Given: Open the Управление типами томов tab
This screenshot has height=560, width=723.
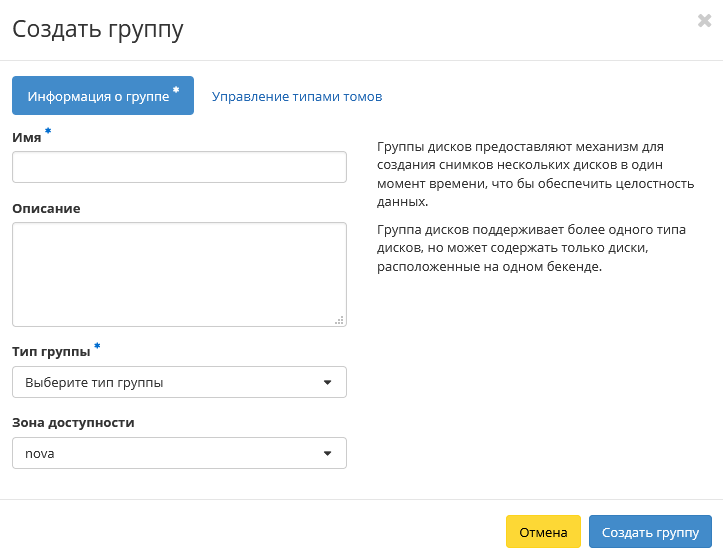Looking at the screenshot, I should pos(296,97).
